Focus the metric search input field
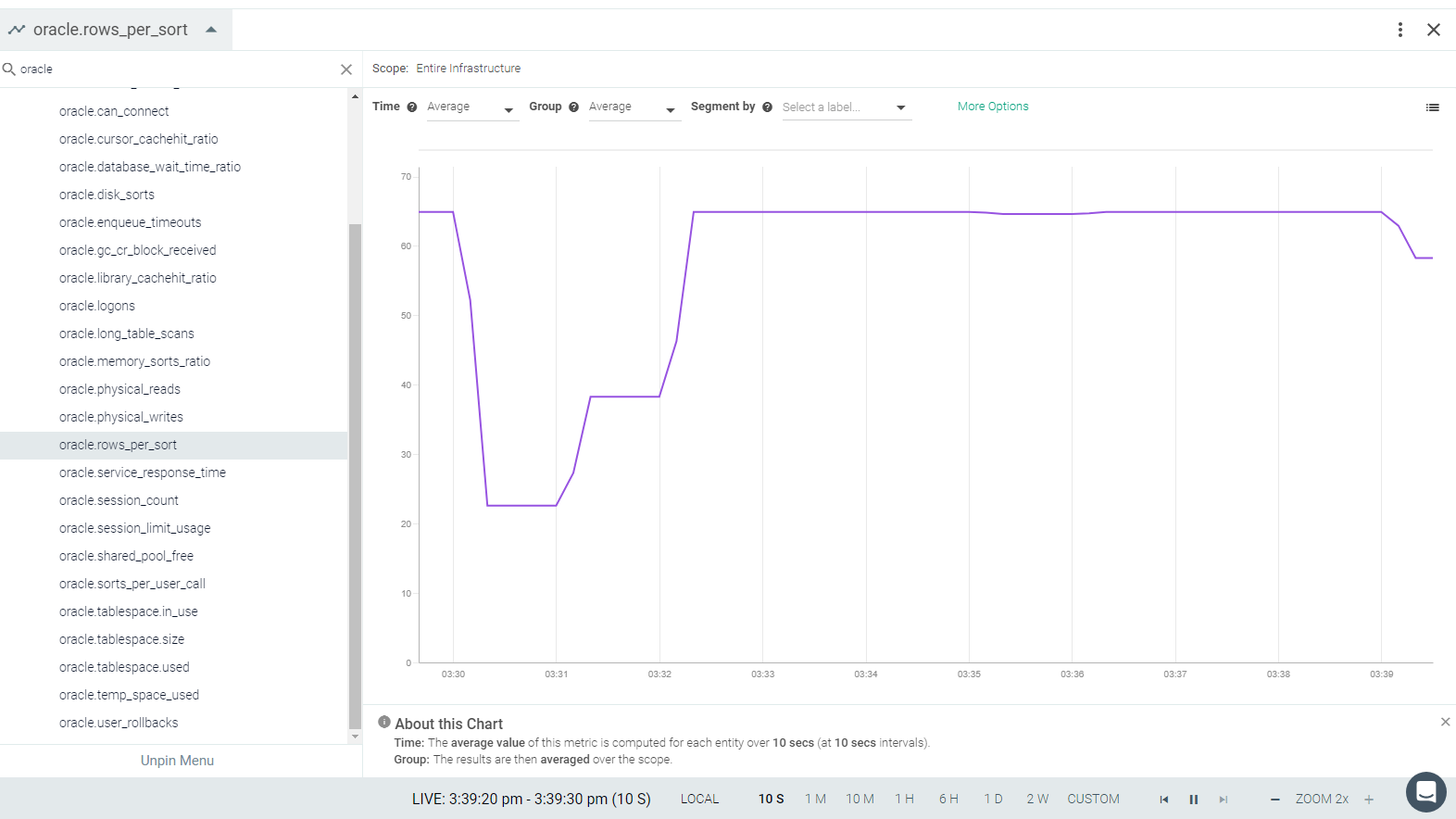 pos(177,69)
